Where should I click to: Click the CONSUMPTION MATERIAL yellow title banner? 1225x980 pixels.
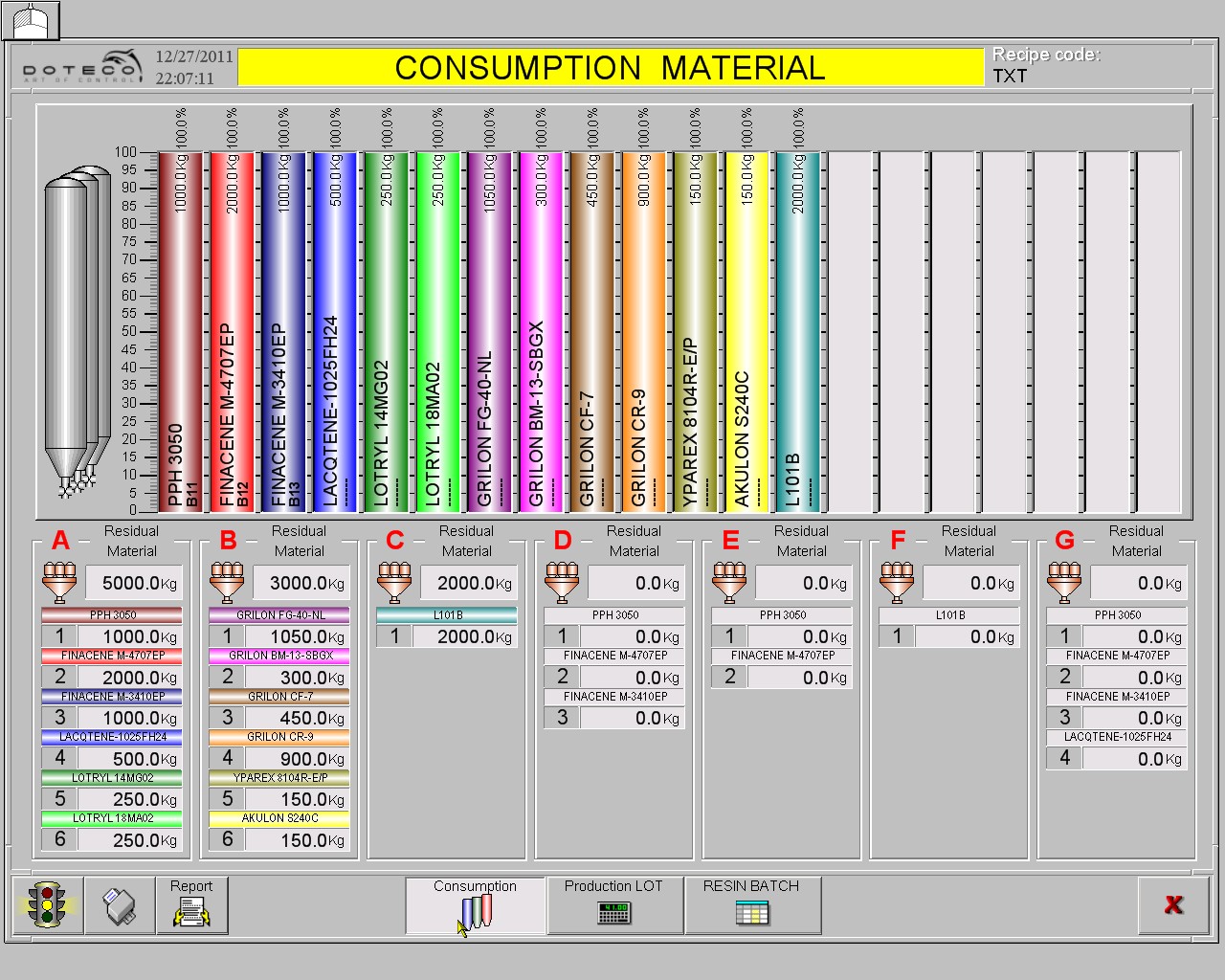611,68
